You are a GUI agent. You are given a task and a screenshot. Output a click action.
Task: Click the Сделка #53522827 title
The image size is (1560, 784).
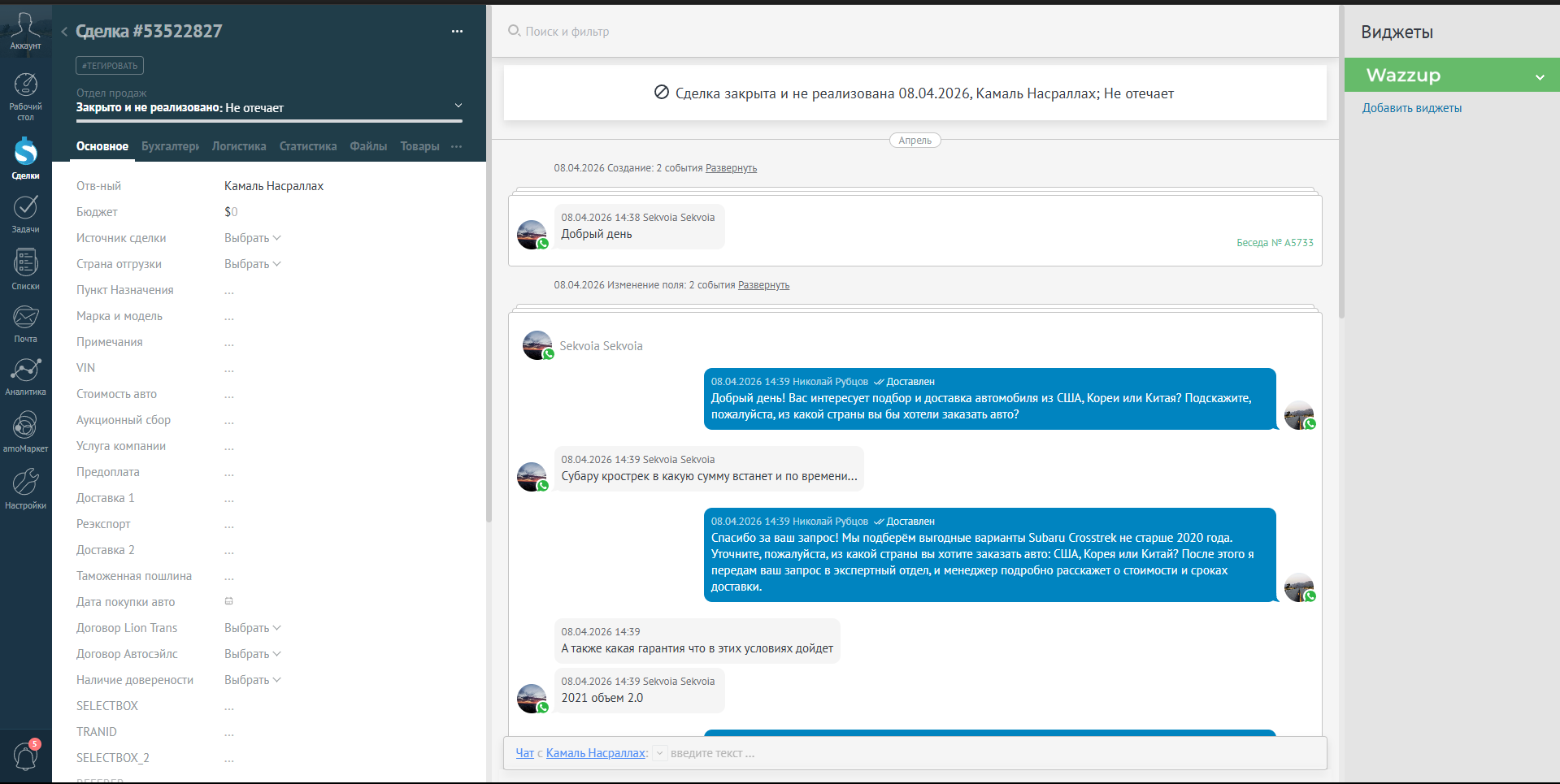pyautogui.click(x=149, y=32)
